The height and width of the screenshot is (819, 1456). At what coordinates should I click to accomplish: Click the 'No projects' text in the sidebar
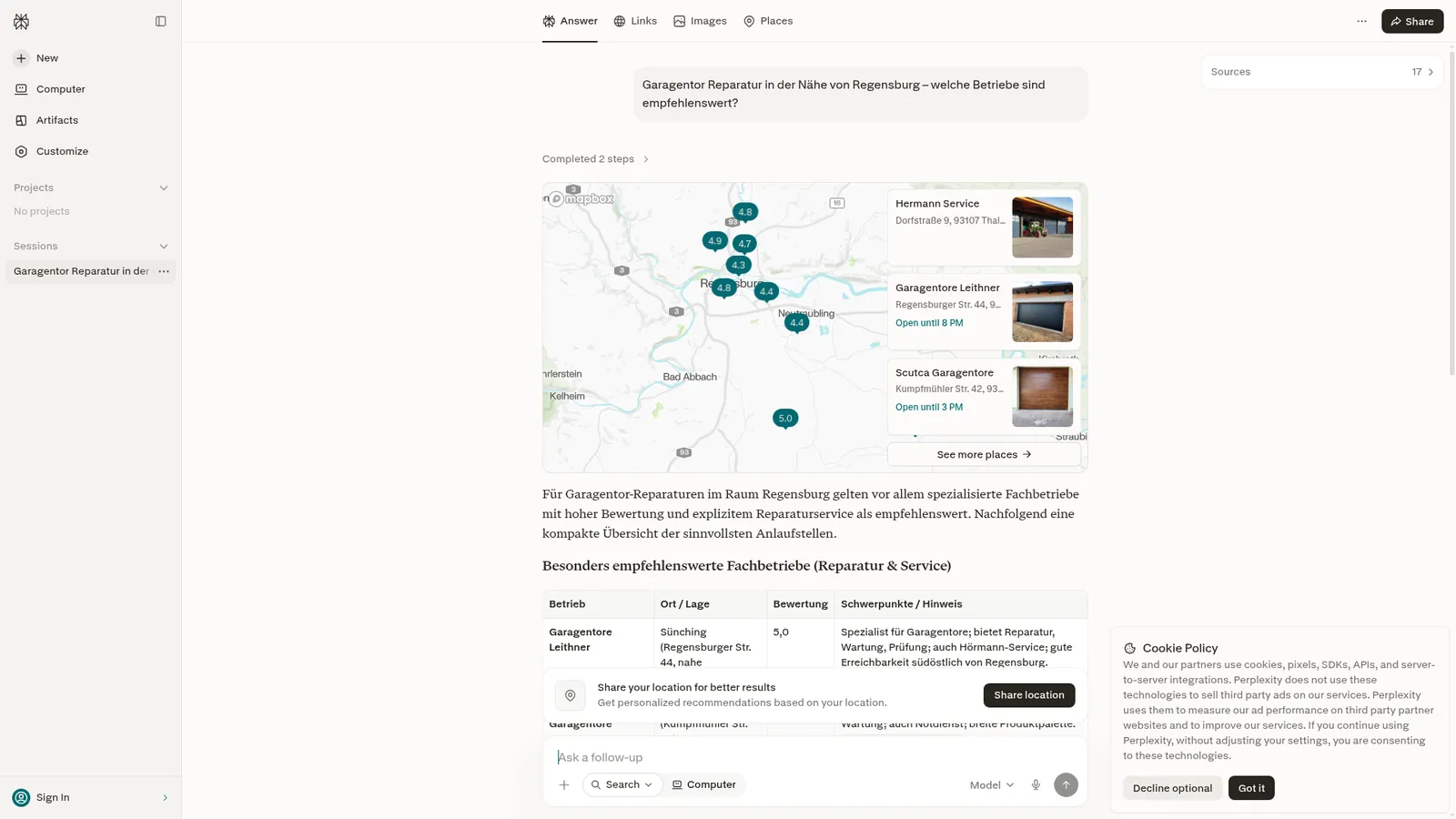click(x=42, y=212)
